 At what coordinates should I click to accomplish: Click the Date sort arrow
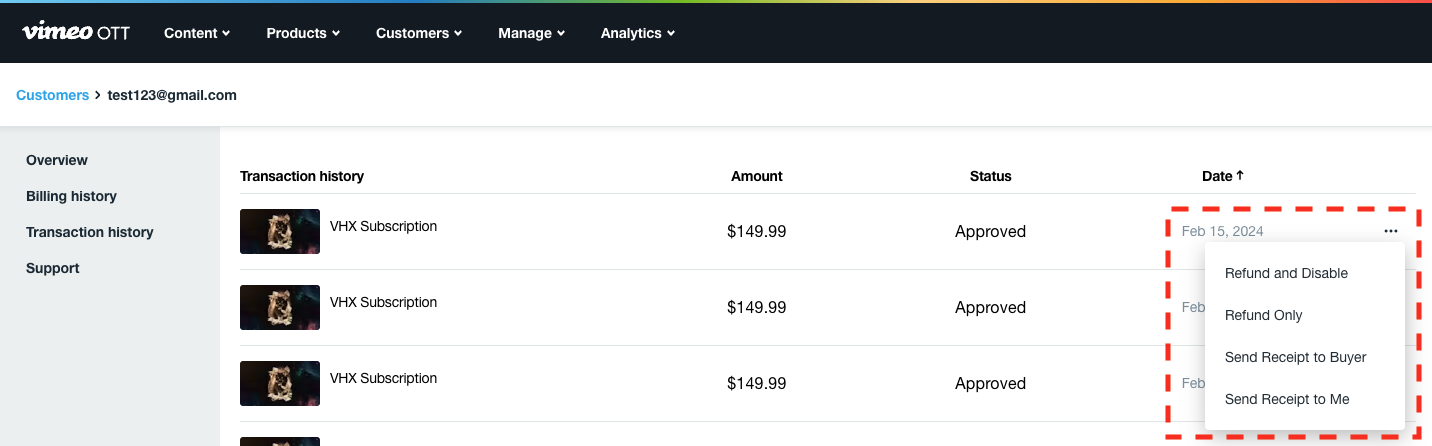[1240, 176]
